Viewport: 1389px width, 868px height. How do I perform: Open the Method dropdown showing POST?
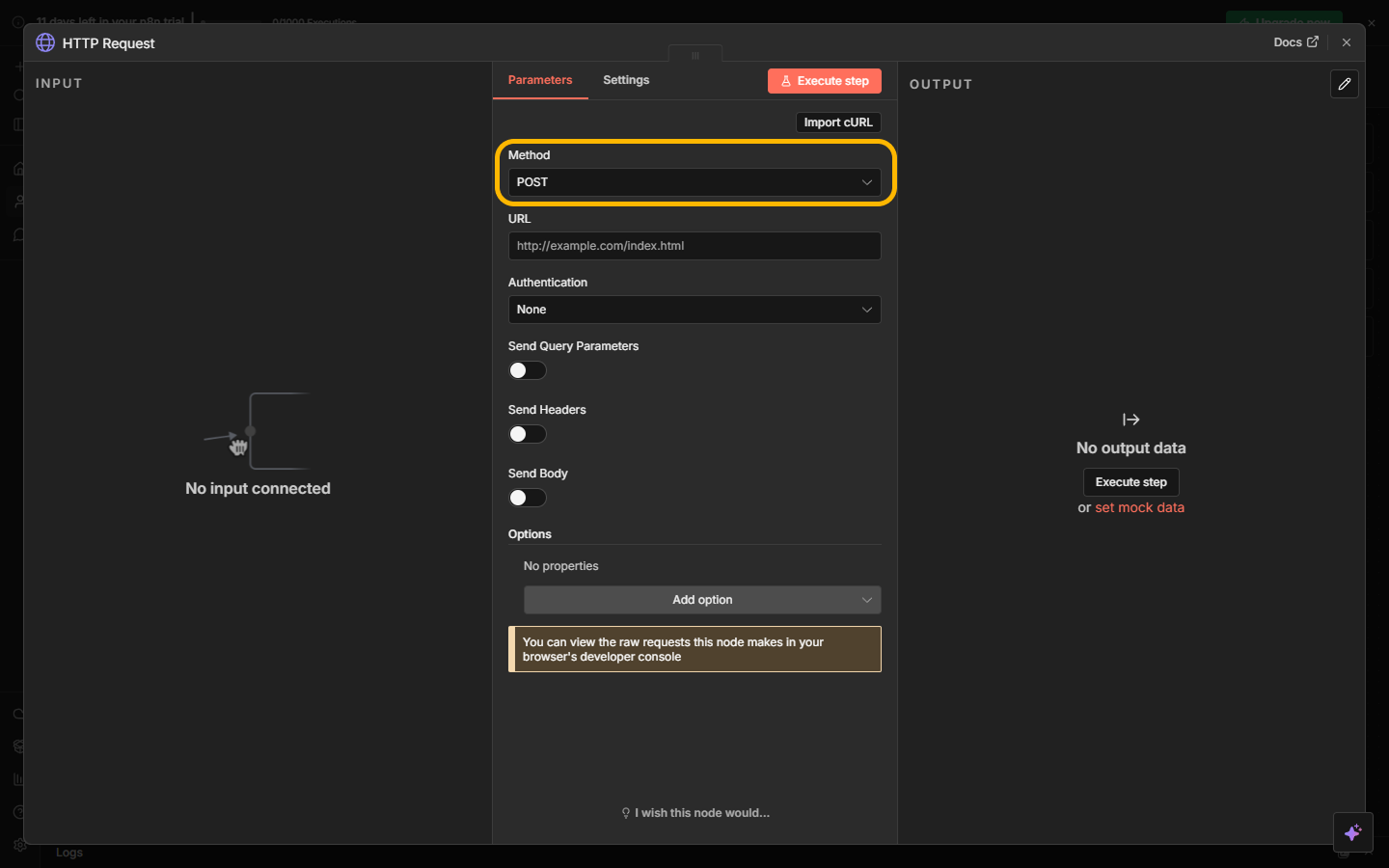pos(694,182)
